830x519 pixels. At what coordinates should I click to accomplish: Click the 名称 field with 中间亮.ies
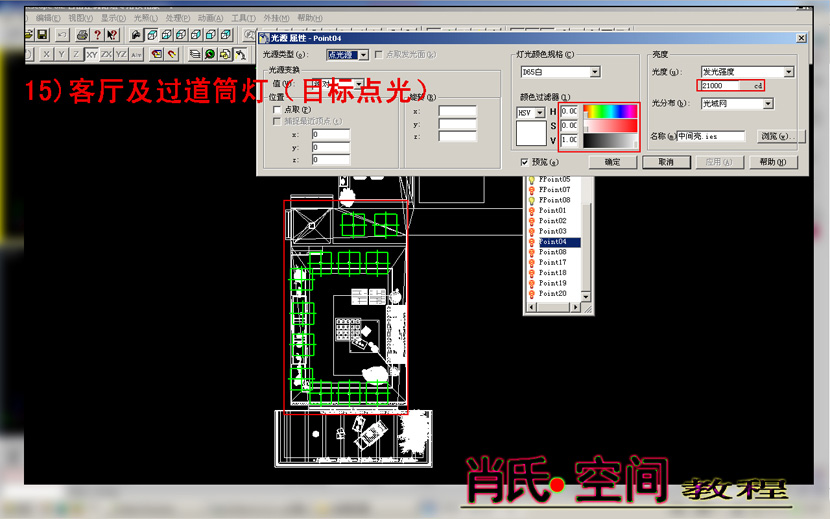point(710,136)
